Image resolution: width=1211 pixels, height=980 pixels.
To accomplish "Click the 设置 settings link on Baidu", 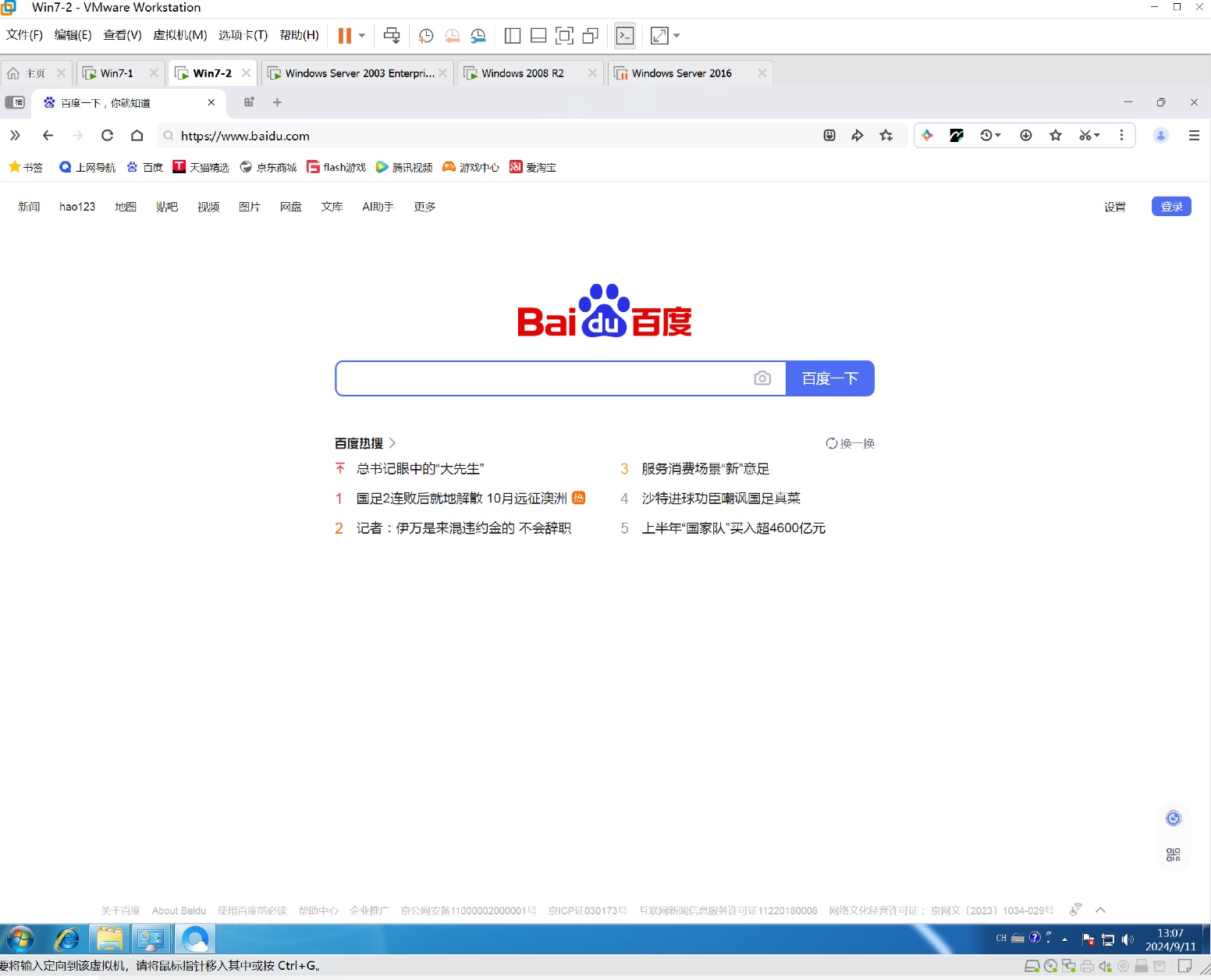I will coord(1115,207).
